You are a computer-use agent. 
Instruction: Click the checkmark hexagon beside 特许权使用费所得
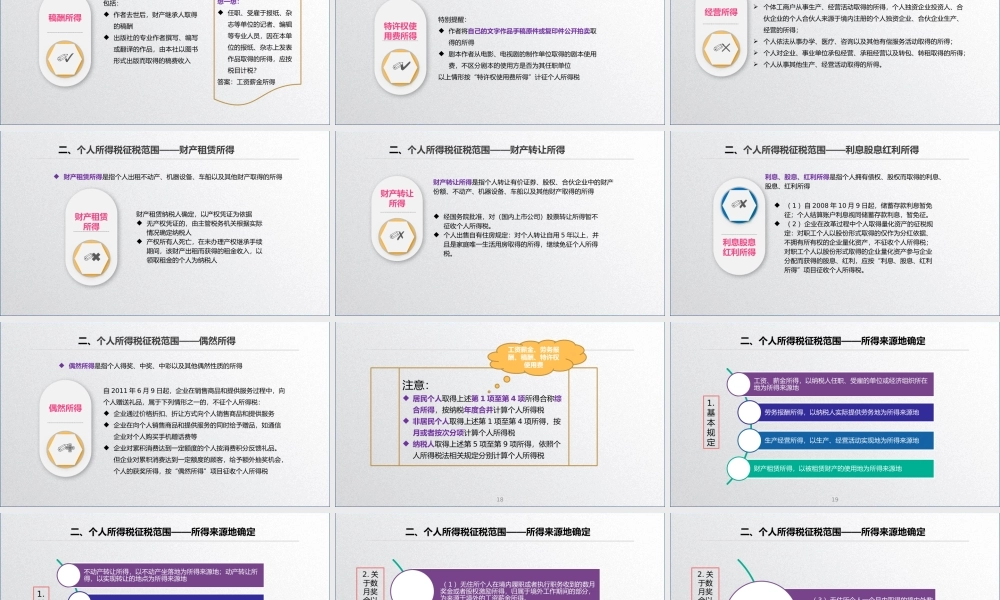(x=399, y=67)
